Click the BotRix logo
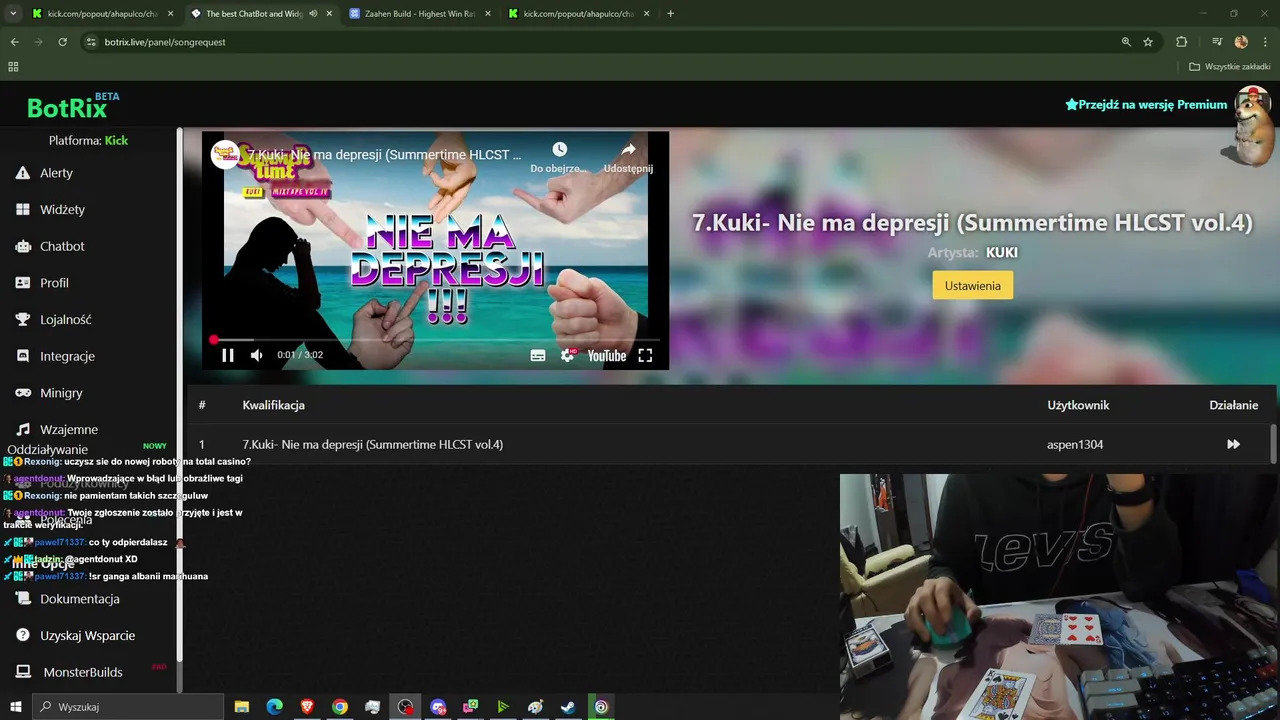Screen dimensions: 1280x720 [x=67, y=107]
